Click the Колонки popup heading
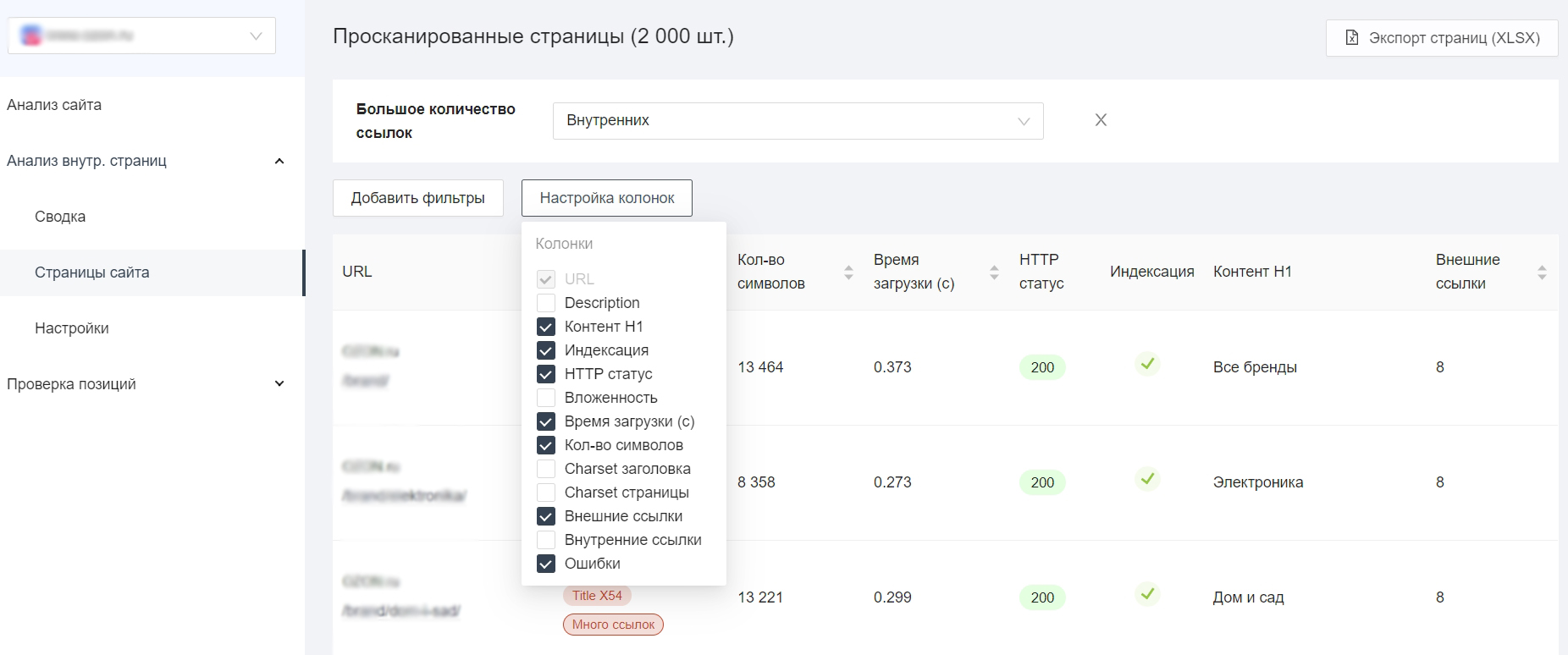The image size is (1568, 655). pyautogui.click(x=564, y=244)
